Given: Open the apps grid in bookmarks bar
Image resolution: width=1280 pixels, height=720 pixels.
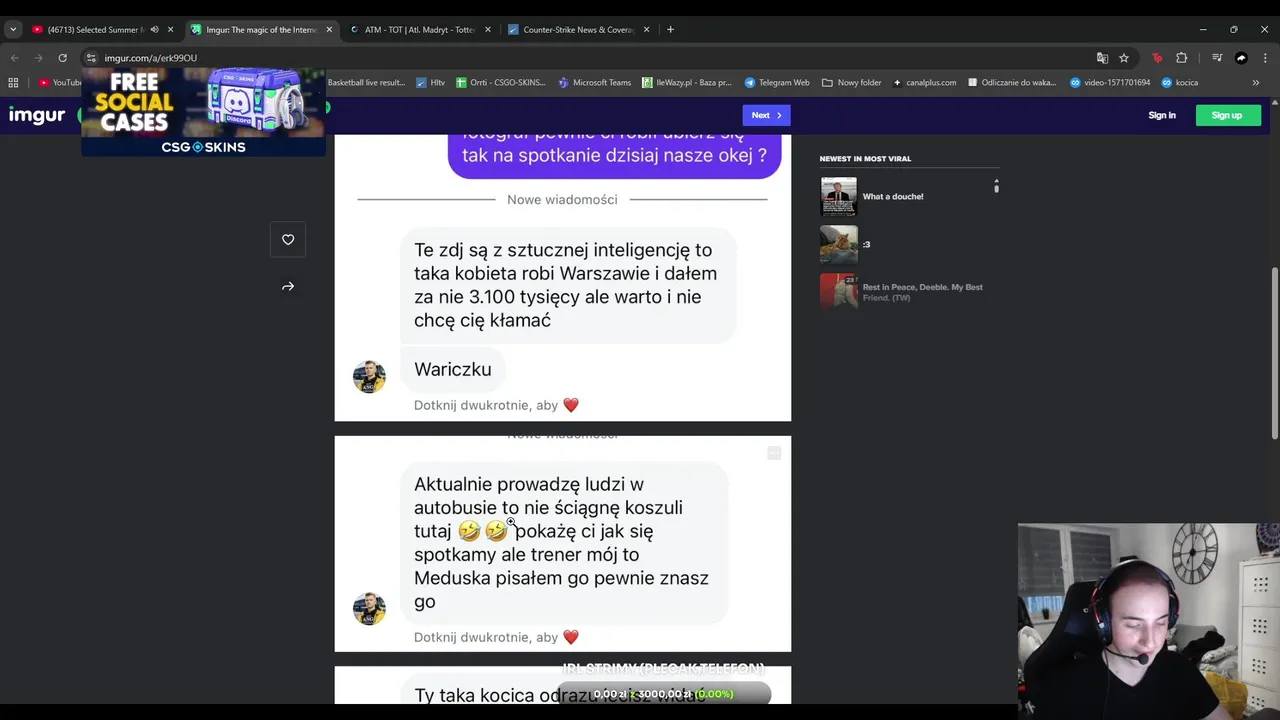Looking at the screenshot, I should (x=13, y=82).
